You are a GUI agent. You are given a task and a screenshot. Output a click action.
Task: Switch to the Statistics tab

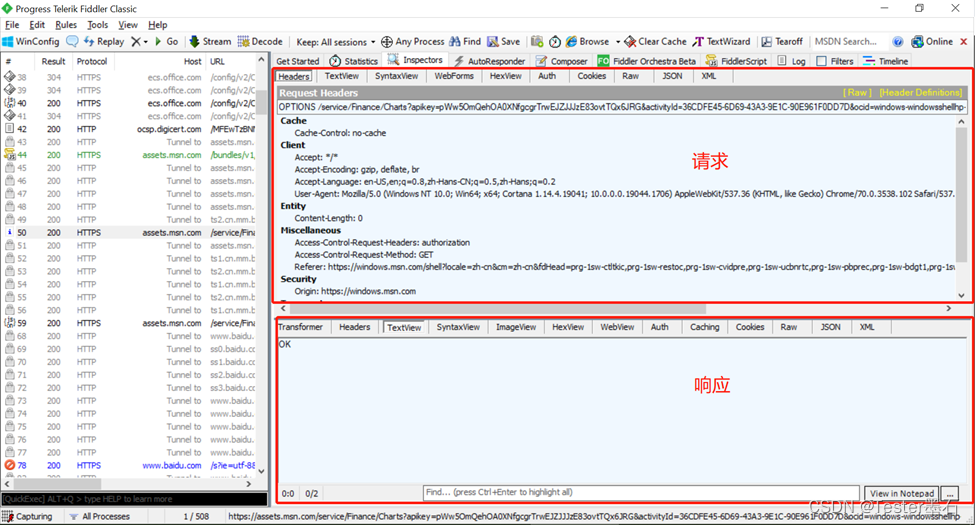click(x=354, y=61)
